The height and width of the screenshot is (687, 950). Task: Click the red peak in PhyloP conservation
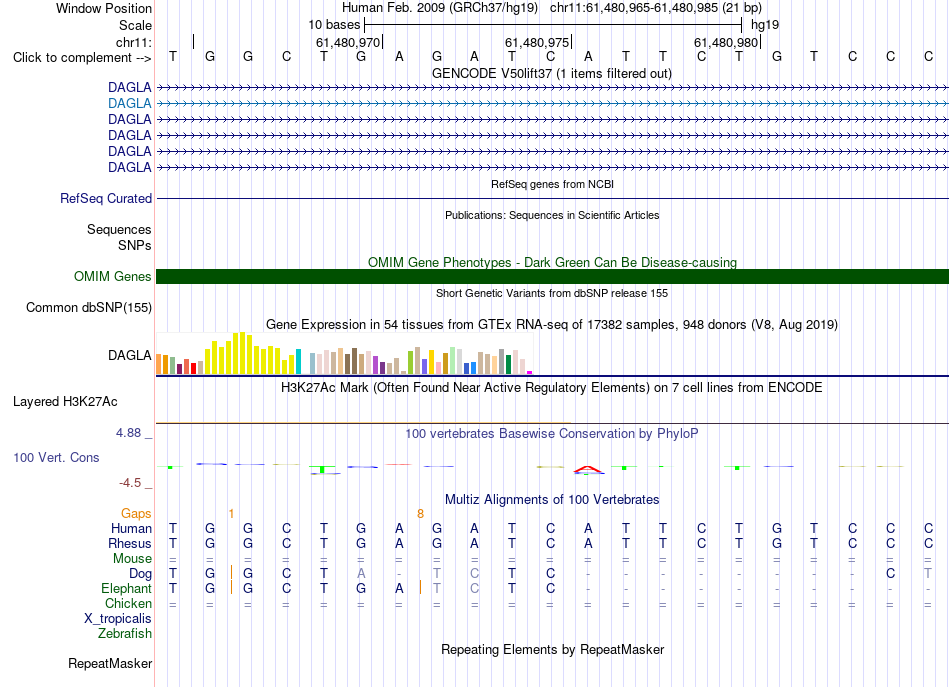587,469
